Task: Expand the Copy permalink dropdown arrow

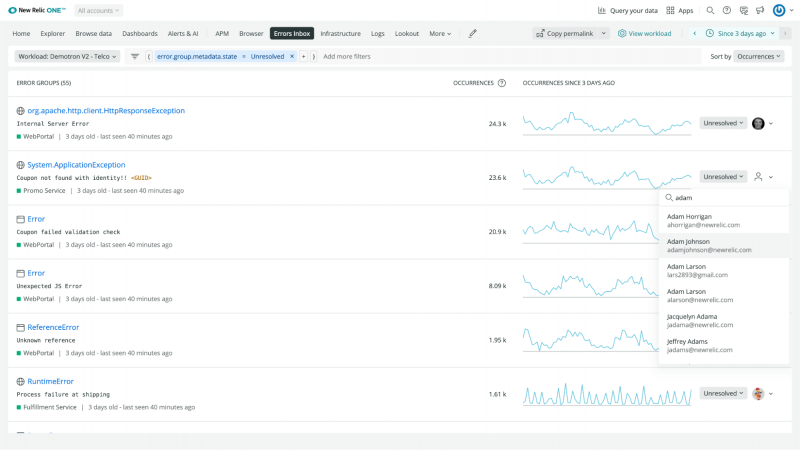Action: point(604,34)
